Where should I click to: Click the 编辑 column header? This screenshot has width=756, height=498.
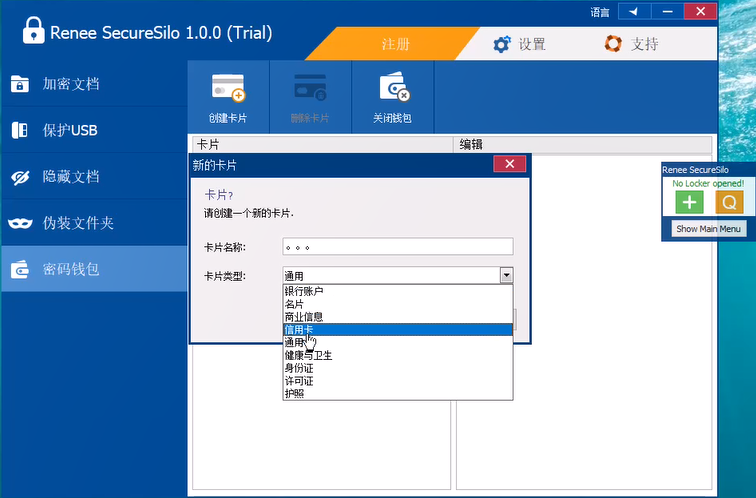pos(582,144)
